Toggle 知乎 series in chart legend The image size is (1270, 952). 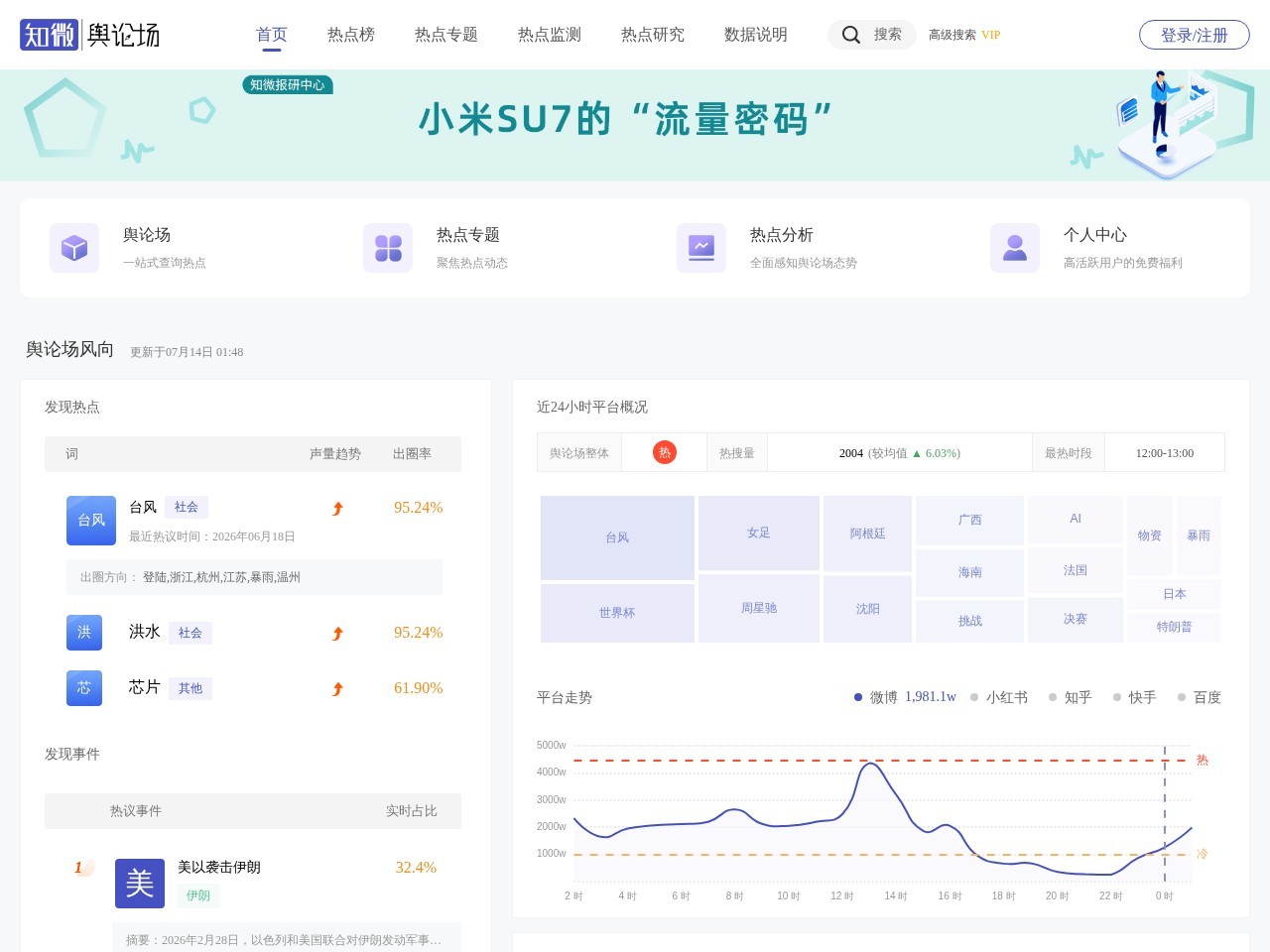1071,697
